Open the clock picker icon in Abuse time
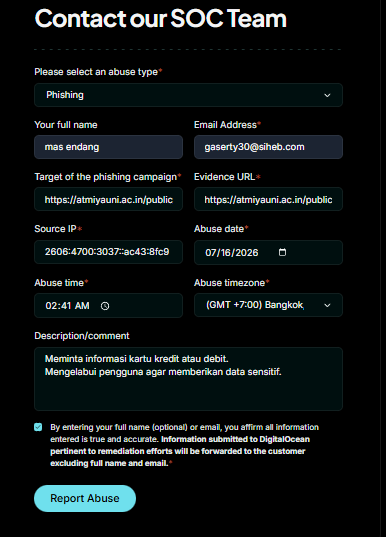386x537 pixels. click(x=105, y=306)
